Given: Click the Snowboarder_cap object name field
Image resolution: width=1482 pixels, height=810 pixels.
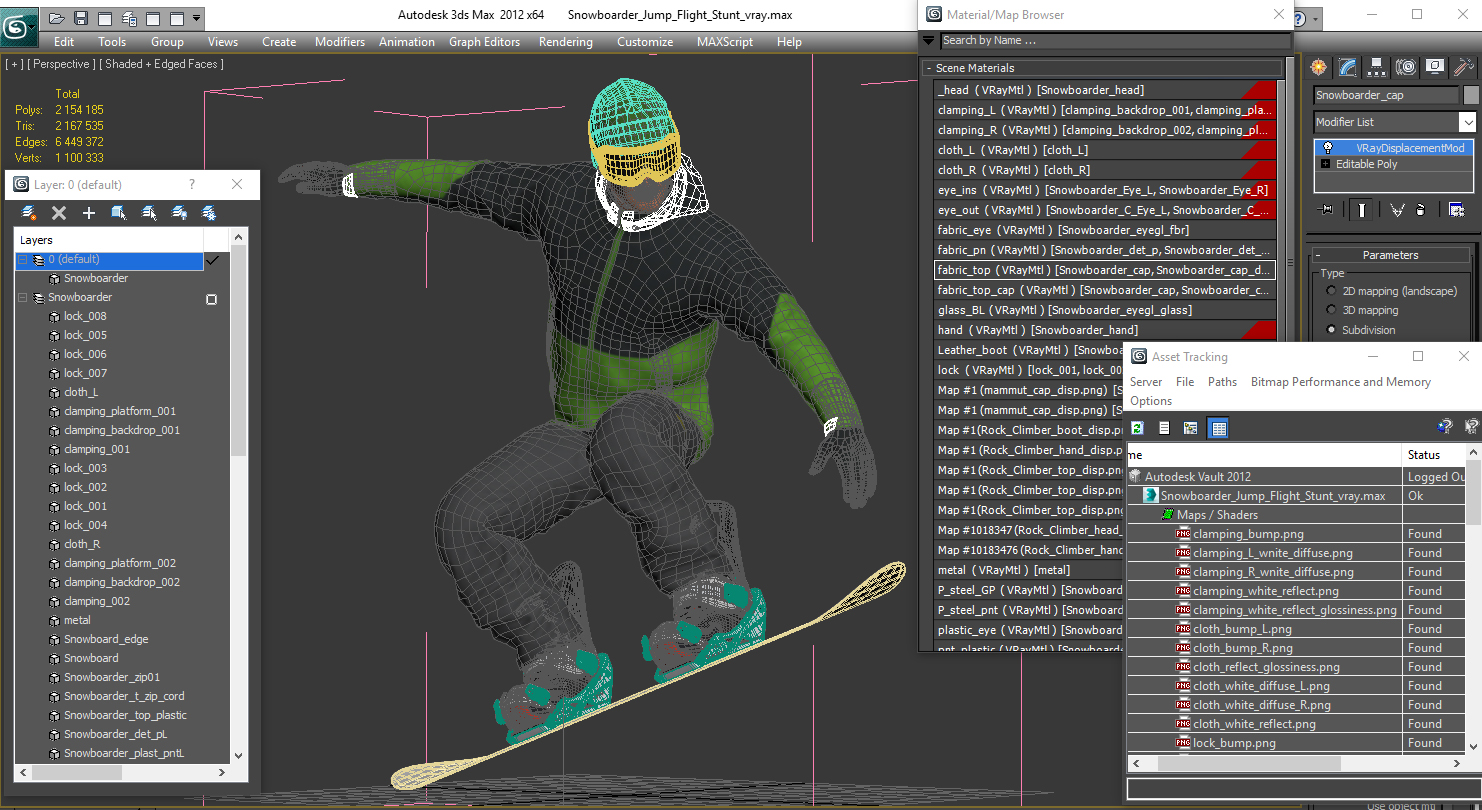Looking at the screenshot, I should pos(1386,95).
